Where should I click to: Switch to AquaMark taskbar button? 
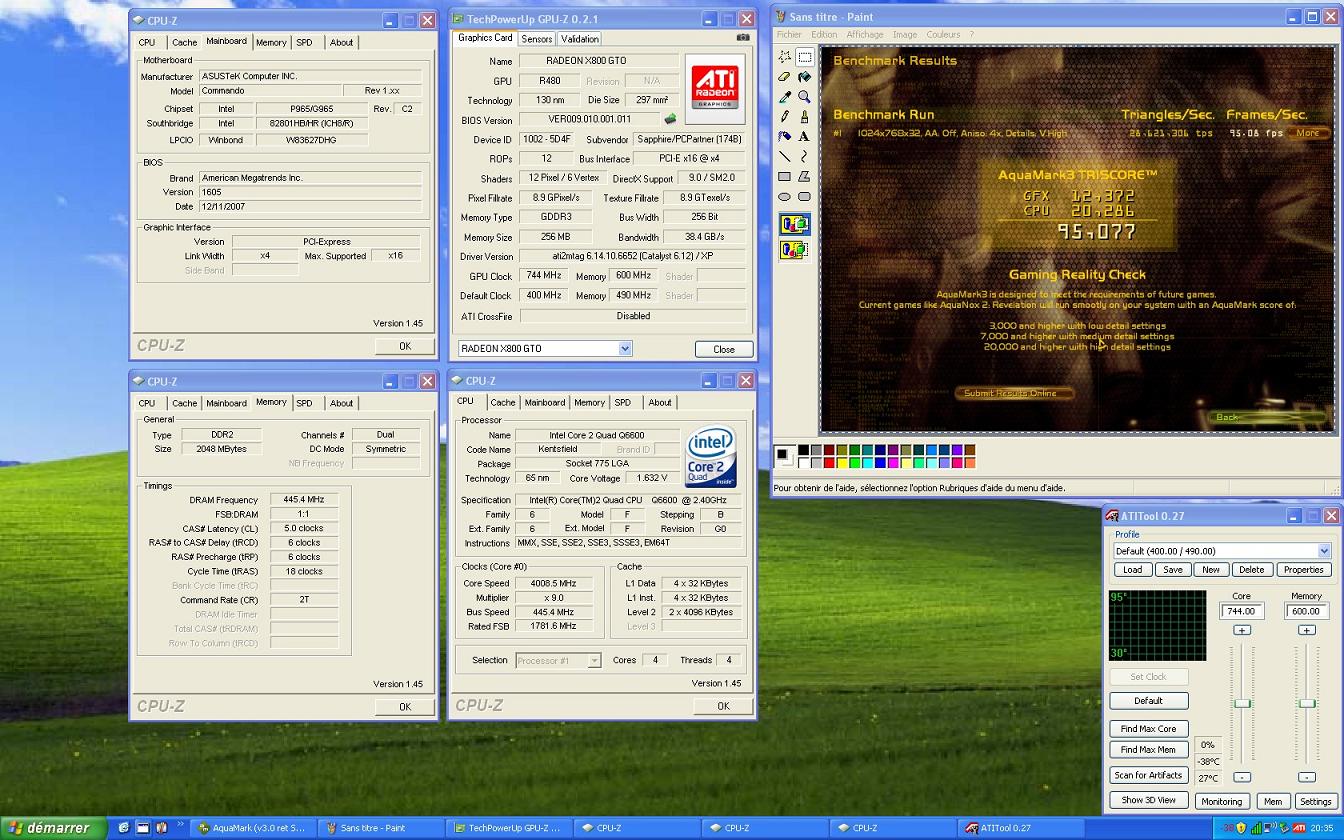point(252,828)
